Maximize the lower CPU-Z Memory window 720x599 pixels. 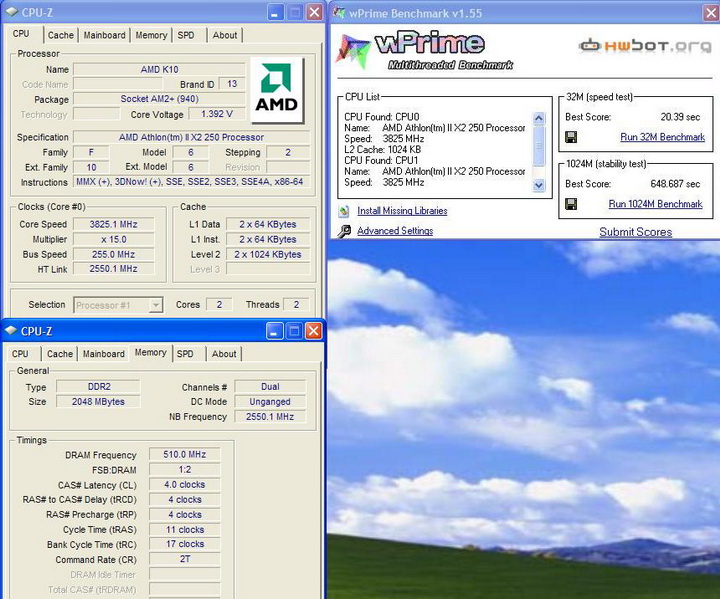tap(294, 331)
